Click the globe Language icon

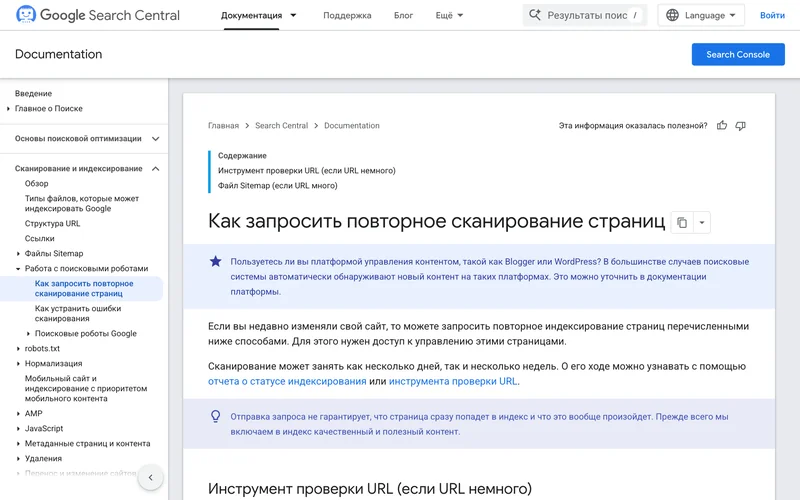[672, 15]
